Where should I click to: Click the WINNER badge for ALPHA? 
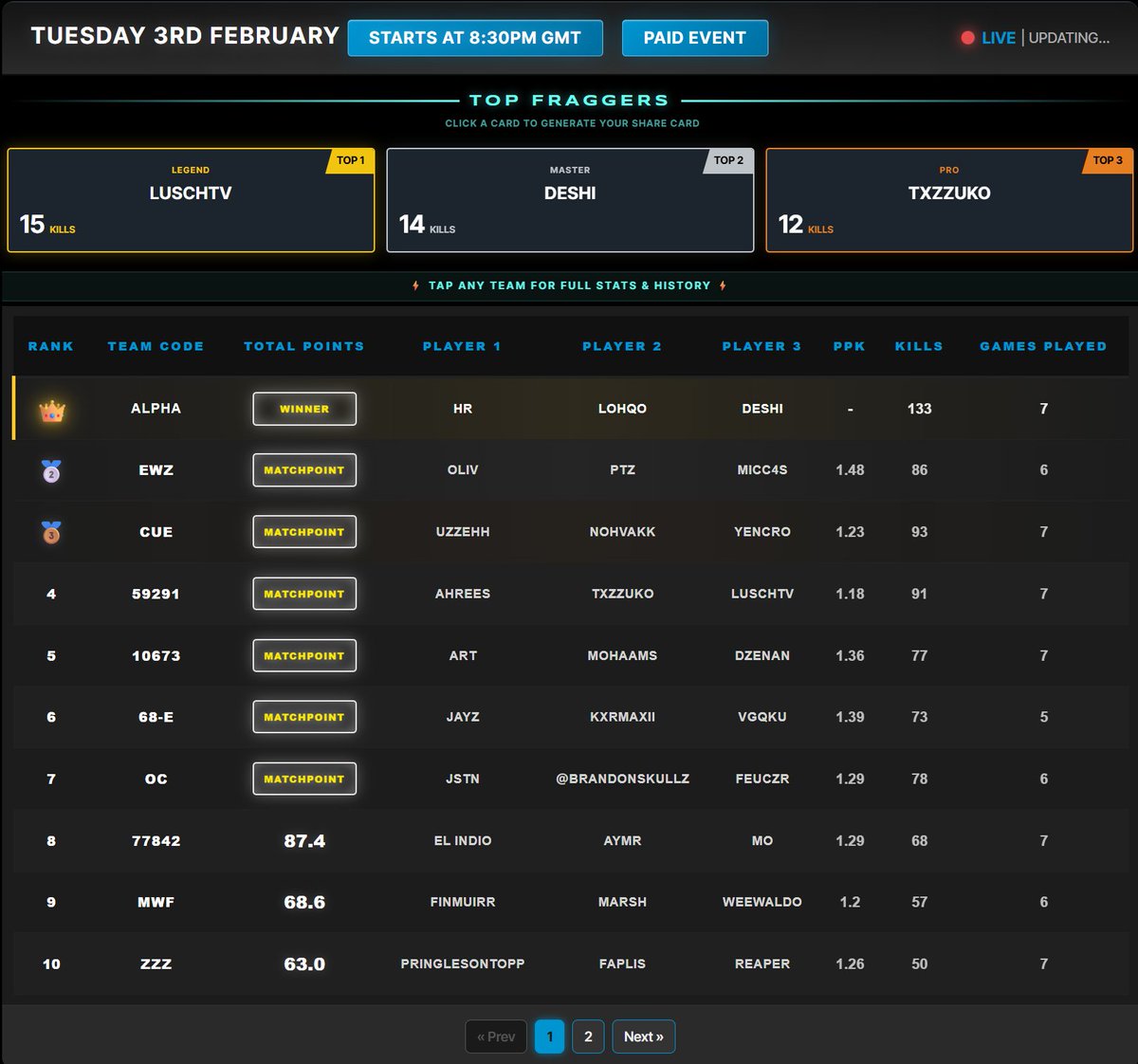tap(304, 409)
